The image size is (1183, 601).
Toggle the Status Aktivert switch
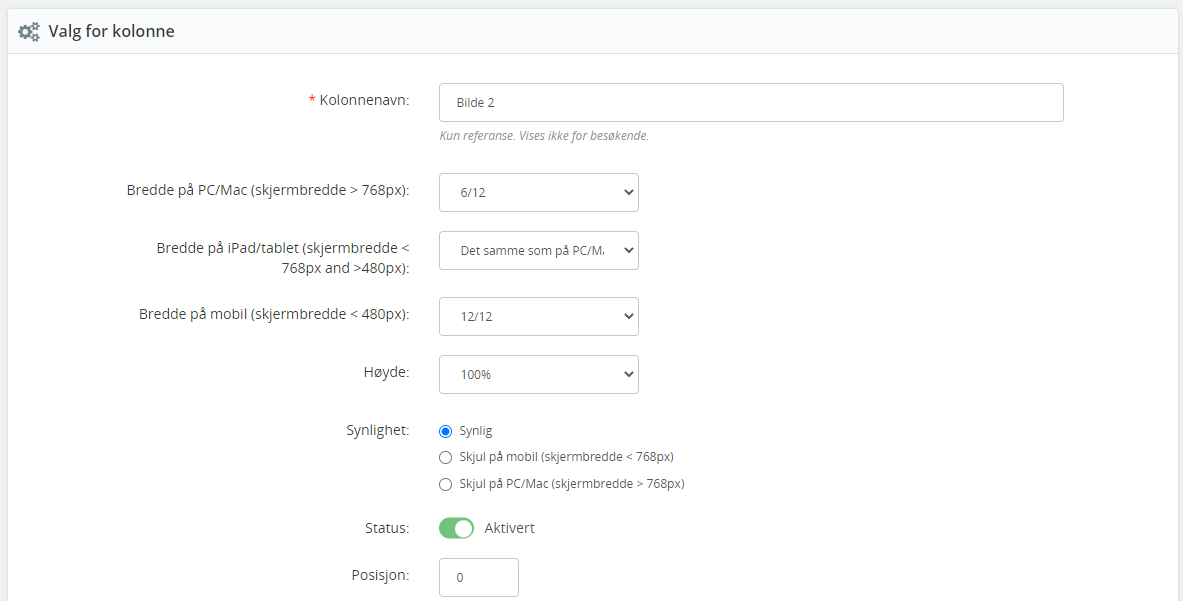(456, 528)
